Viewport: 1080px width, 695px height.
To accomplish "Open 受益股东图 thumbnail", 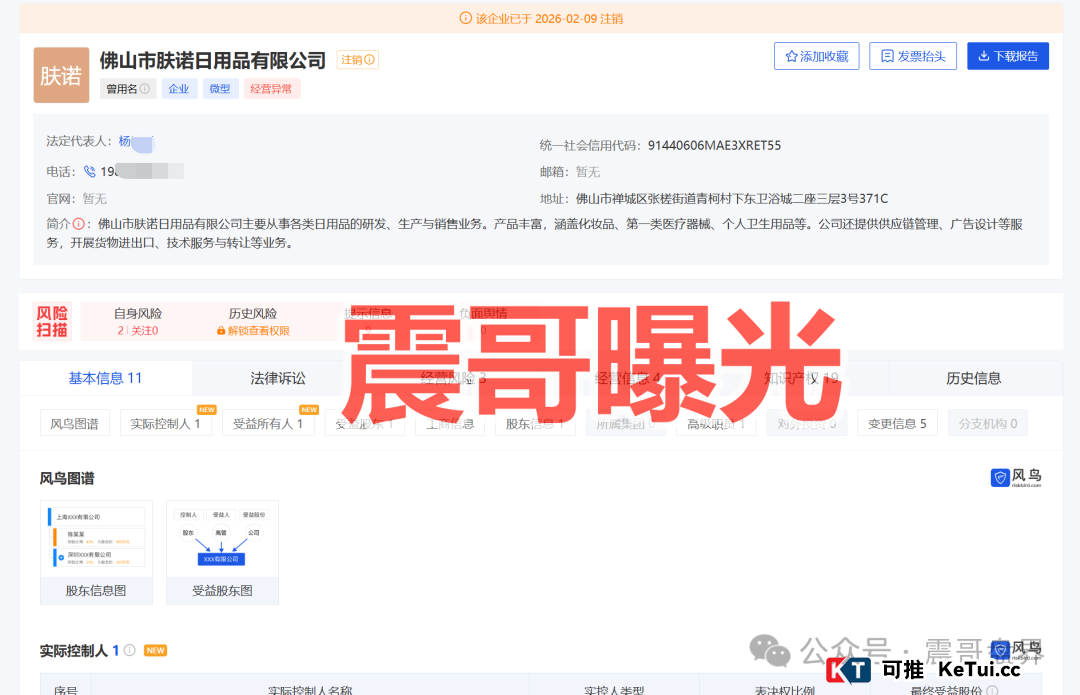I will coord(222,552).
